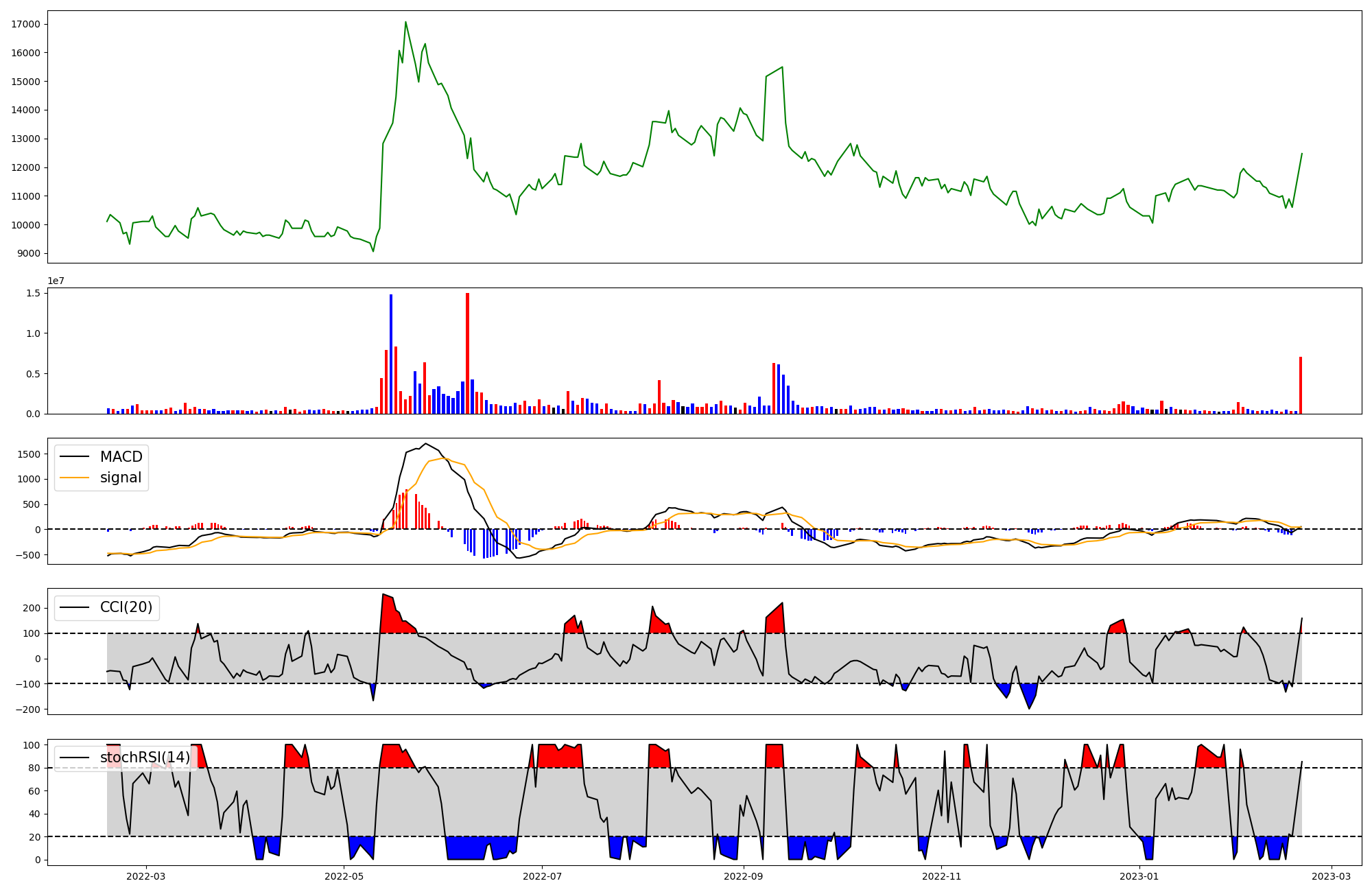This screenshot has width=1372, height=892.
Task: Click the 80 stochRSI axis label
Action: pos(34,768)
